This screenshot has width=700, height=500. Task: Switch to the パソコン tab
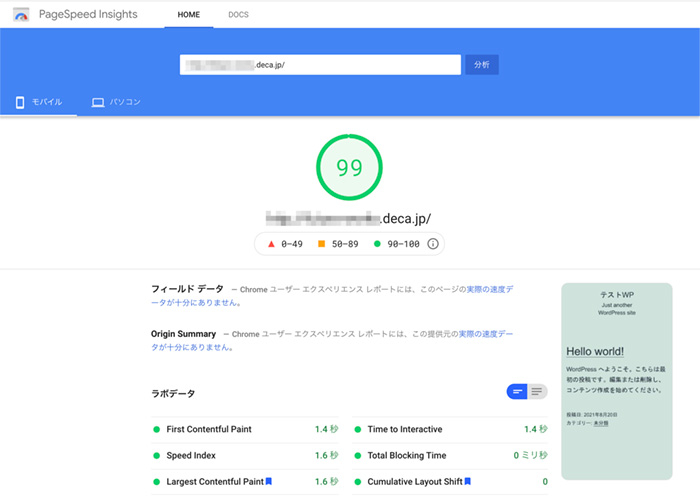point(116,102)
